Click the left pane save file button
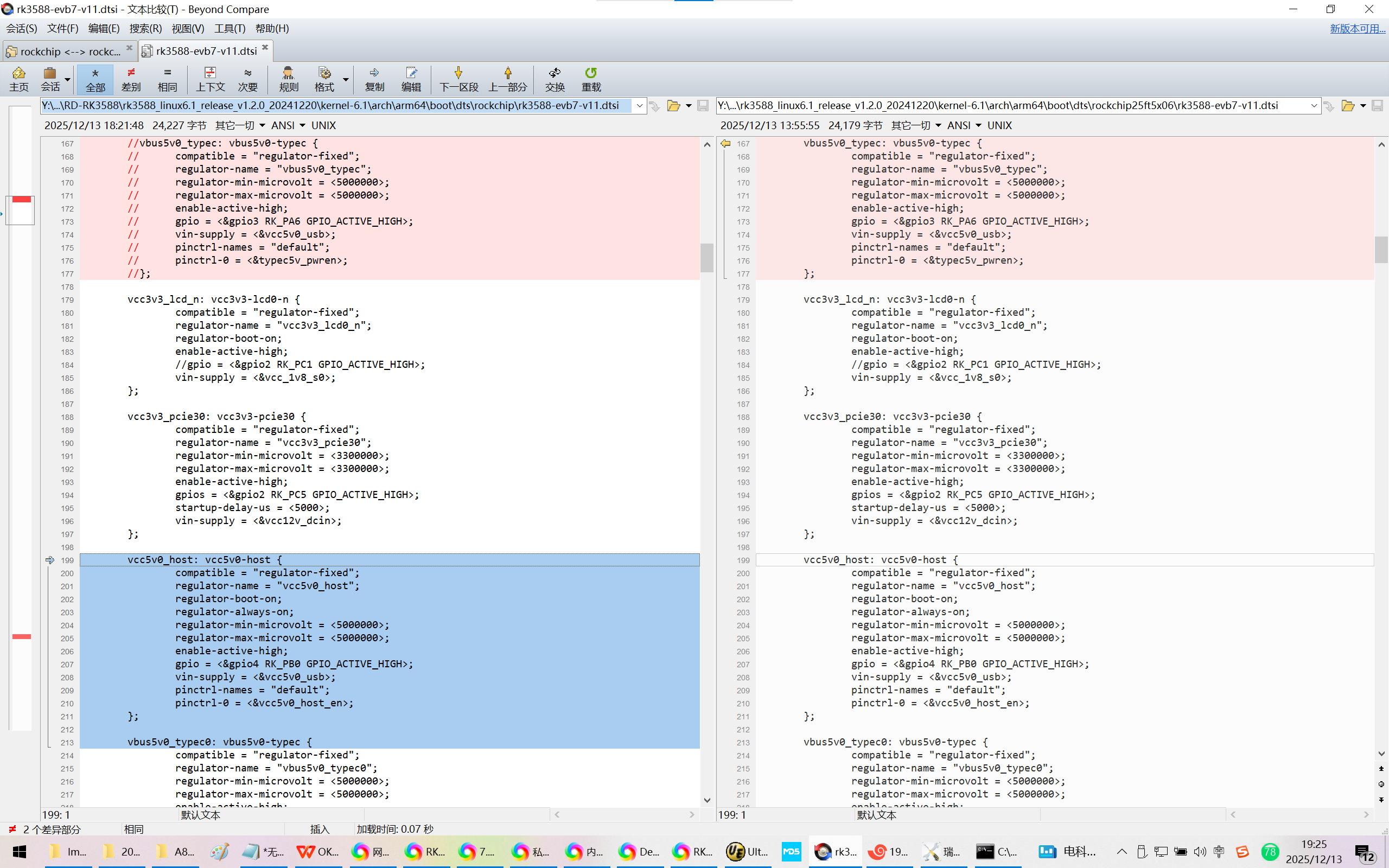The width and height of the screenshot is (1389, 868). (x=703, y=106)
